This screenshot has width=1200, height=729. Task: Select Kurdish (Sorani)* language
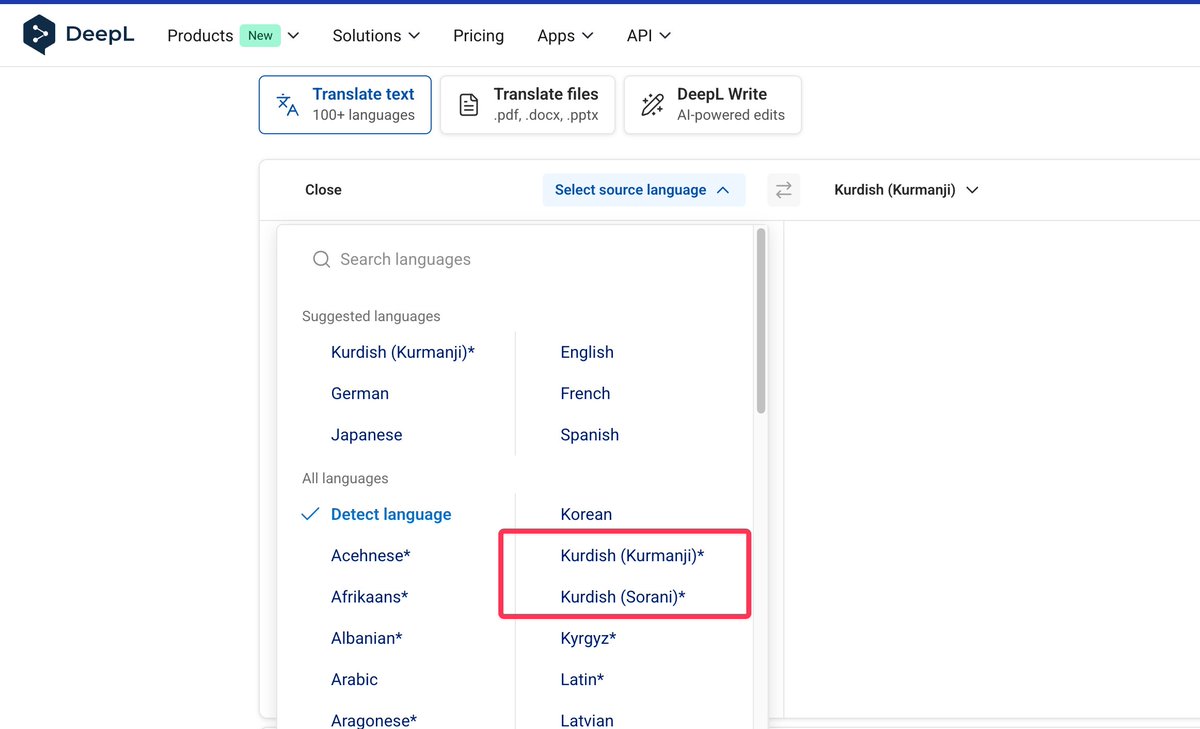tap(623, 597)
